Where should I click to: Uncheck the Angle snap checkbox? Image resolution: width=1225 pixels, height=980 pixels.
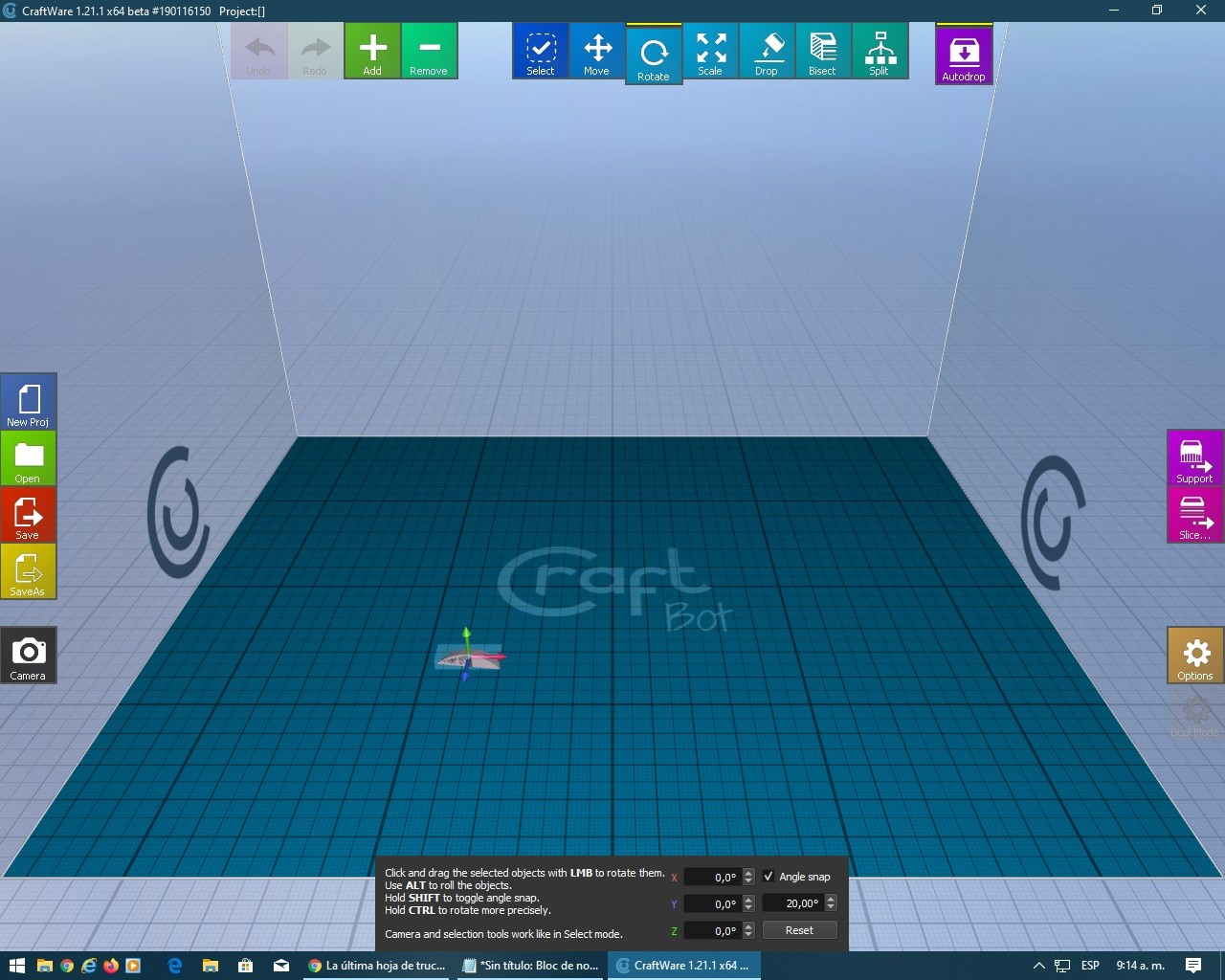coord(768,877)
